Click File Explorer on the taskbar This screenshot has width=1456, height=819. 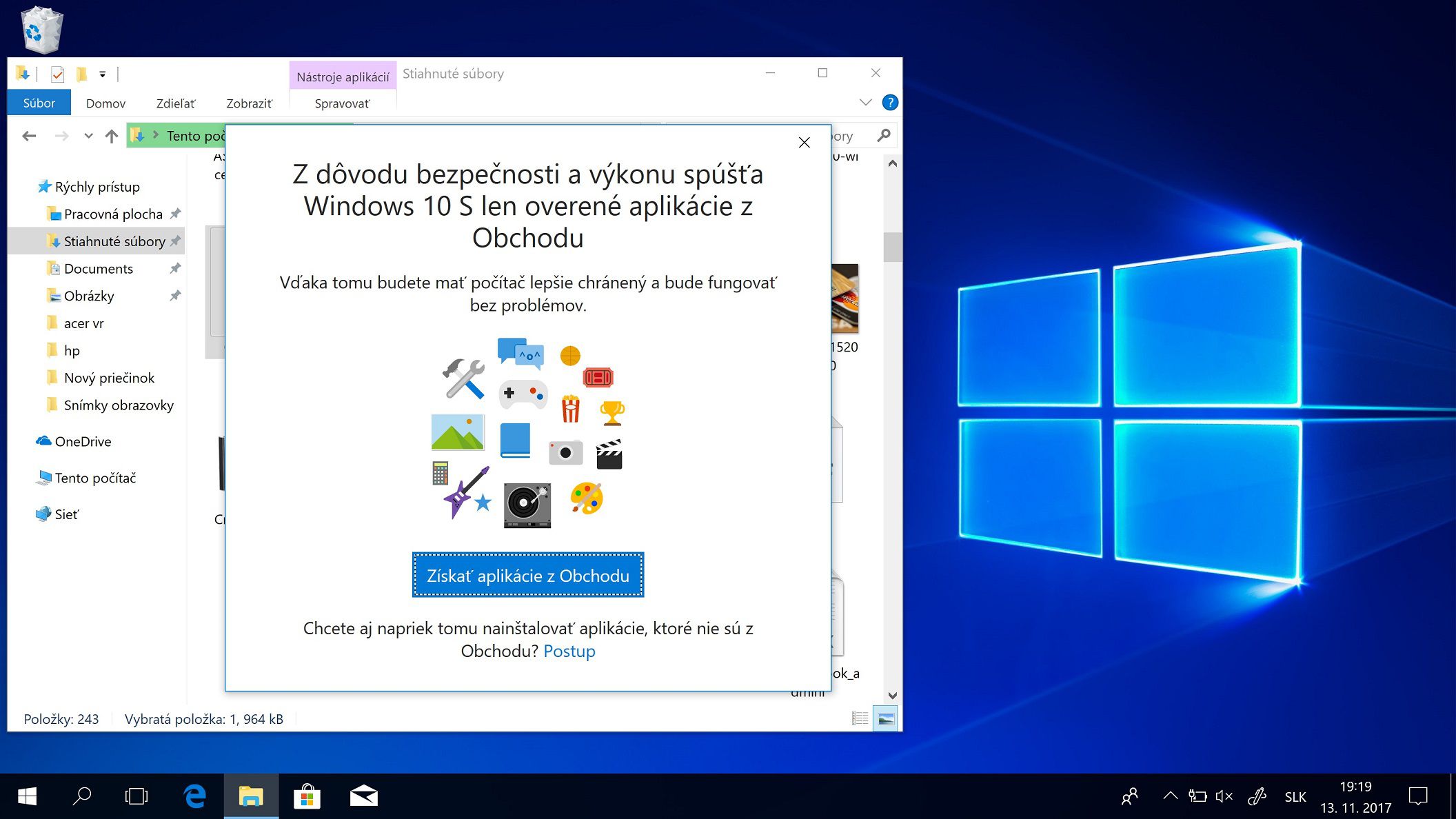click(x=251, y=796)
